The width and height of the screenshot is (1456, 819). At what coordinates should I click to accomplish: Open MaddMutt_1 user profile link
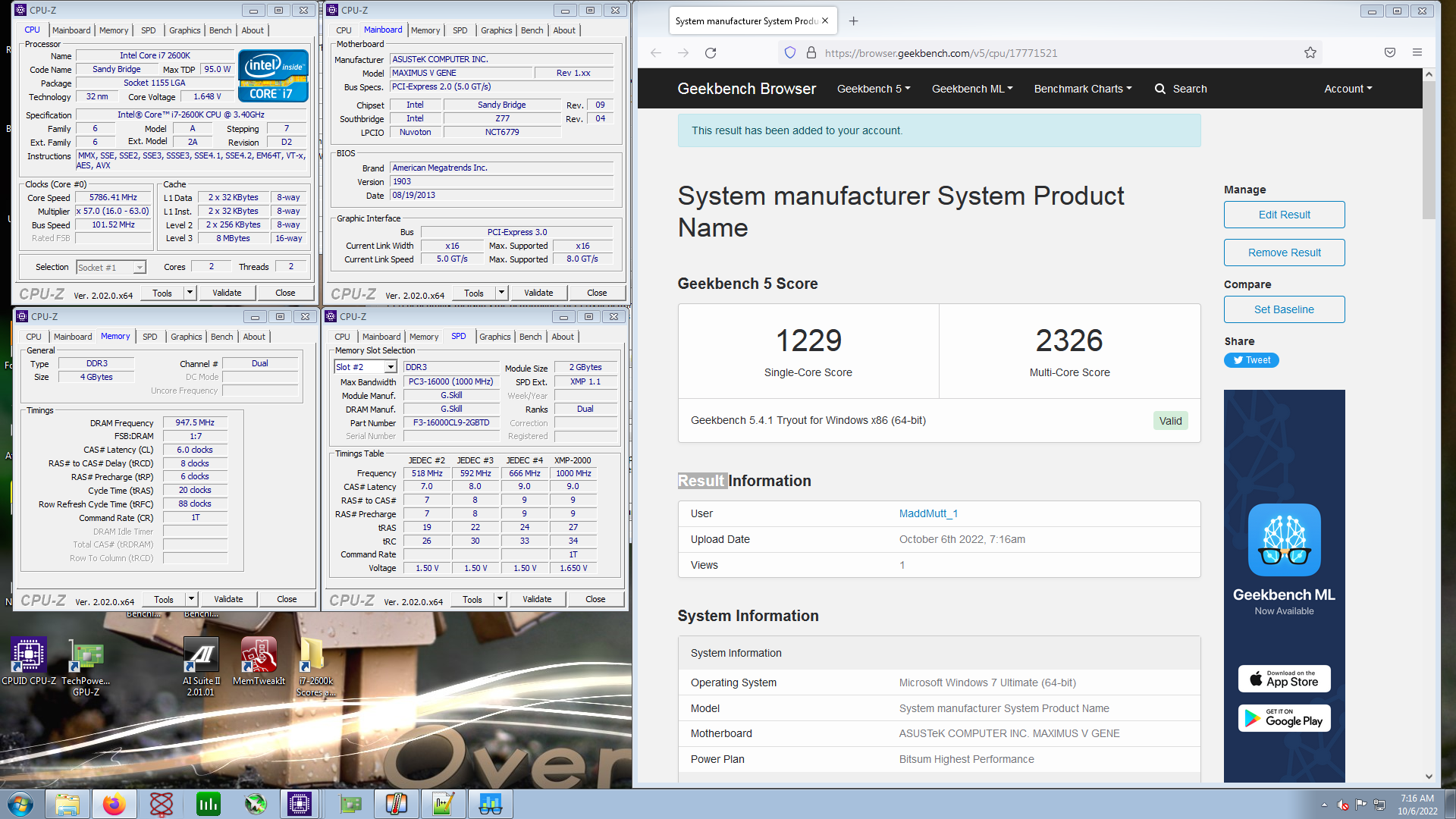928,513
